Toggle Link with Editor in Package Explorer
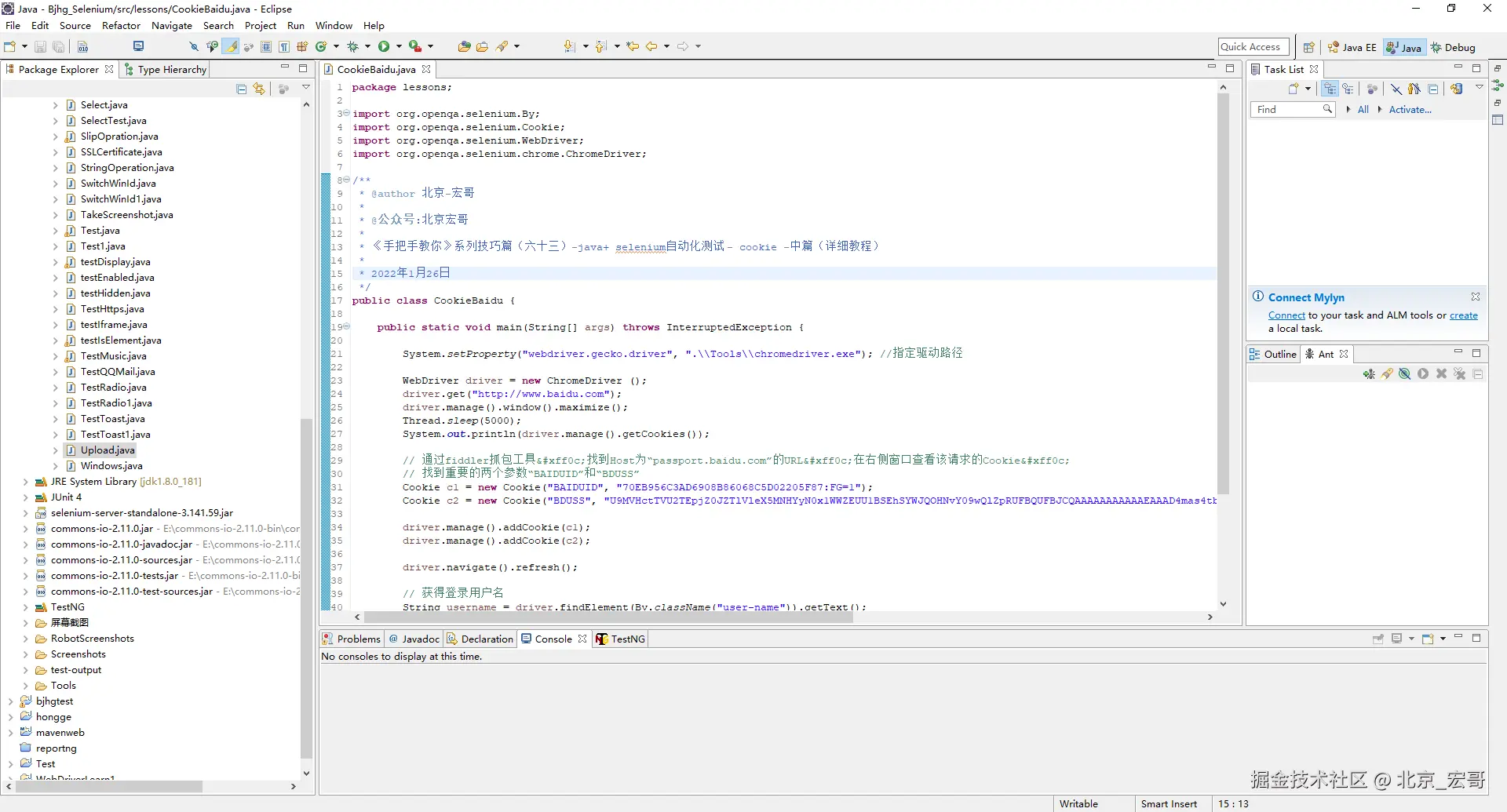The width and height of the screenshot is (1507, 812). [259, 89]
